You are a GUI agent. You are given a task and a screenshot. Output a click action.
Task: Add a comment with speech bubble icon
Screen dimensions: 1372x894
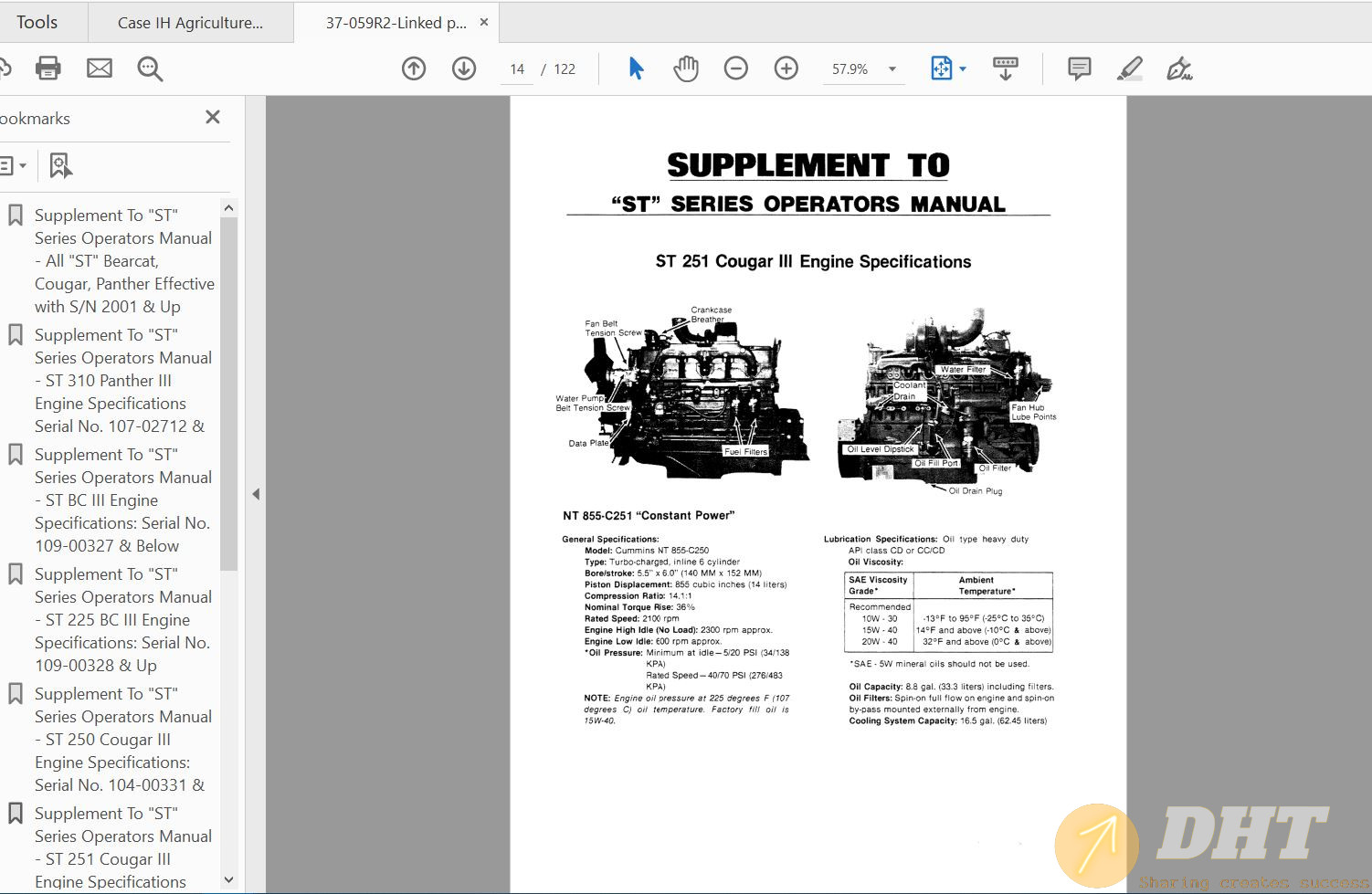[x=1080, y=68]
